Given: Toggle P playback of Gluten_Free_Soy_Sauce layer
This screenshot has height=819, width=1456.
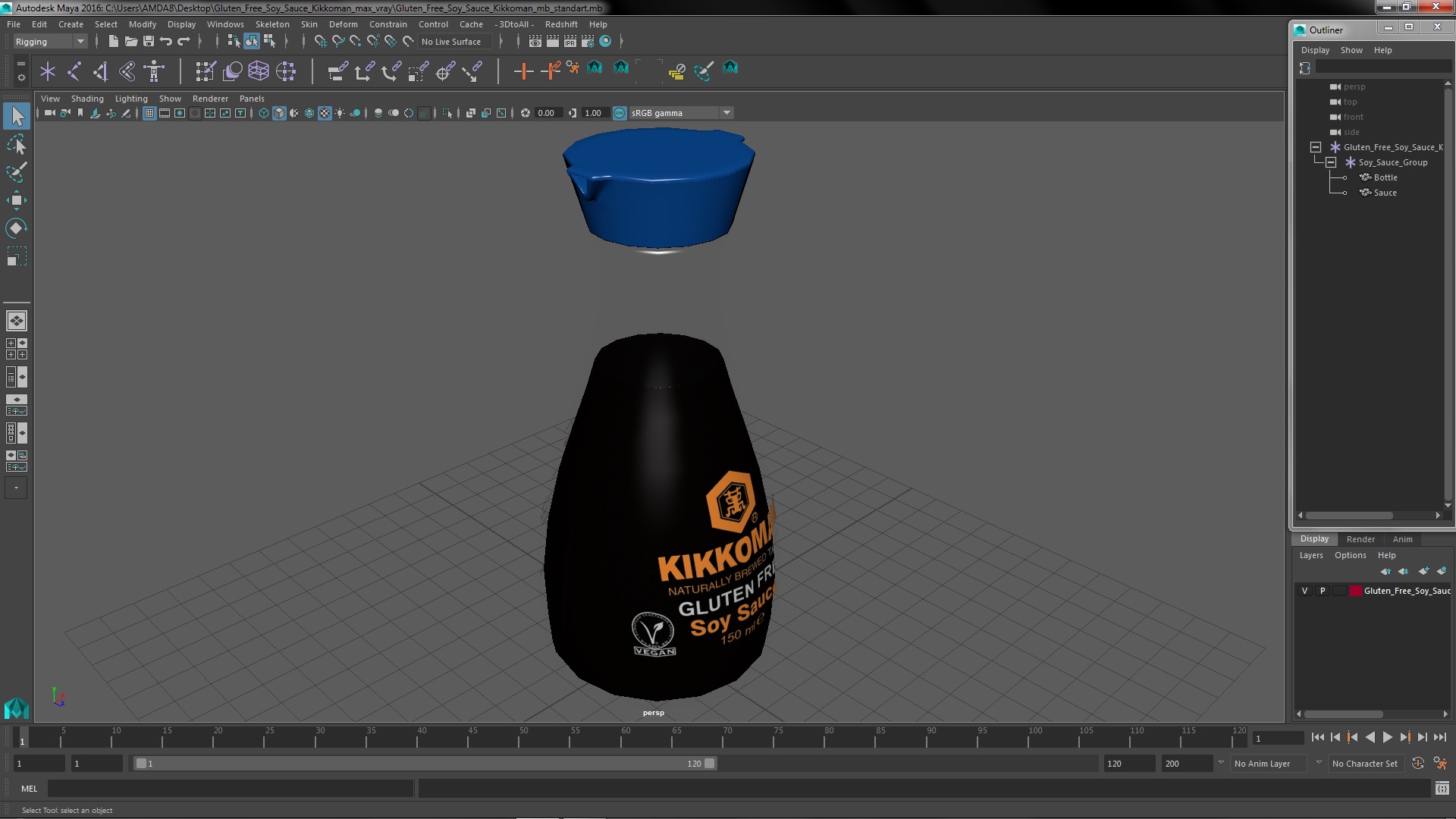Looking at the screenshot, I should coord(1323,591).
